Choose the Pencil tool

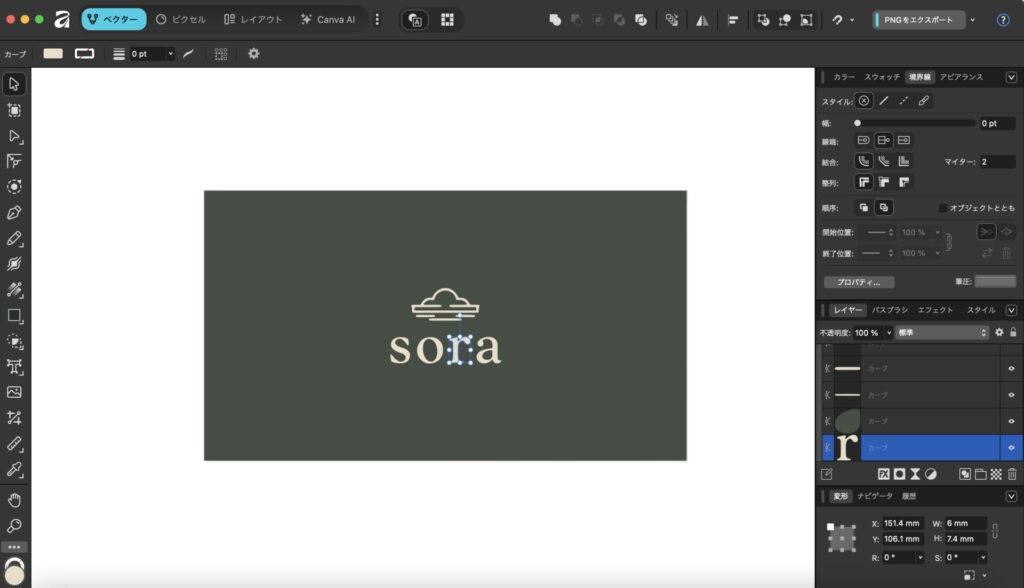tap(14, 238)
